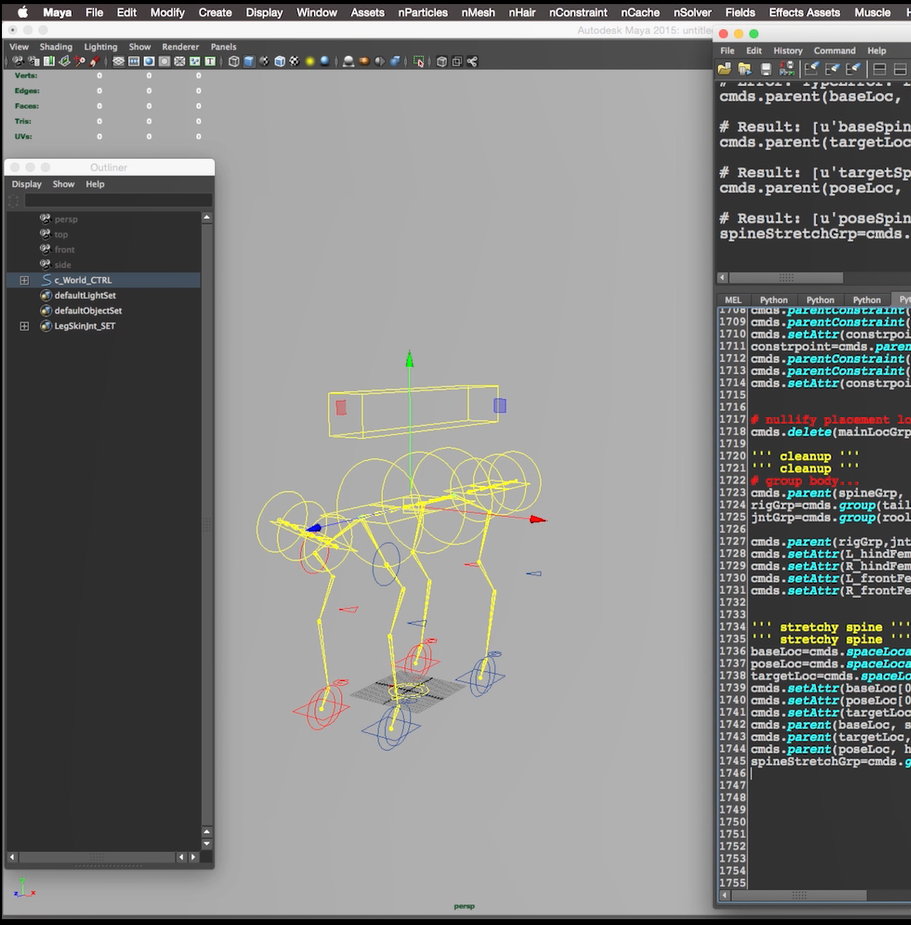Enable Wireframe display mode icon
Viewport: 911px width, 925px height.
(x=234, y=61)
